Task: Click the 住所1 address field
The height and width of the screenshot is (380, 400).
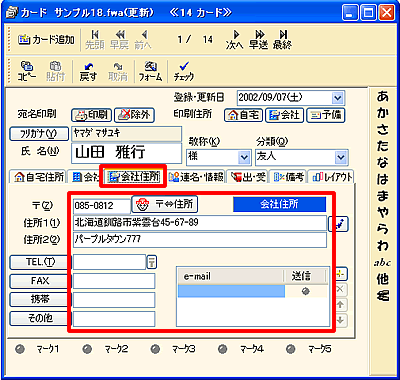Action: [200, 223]
